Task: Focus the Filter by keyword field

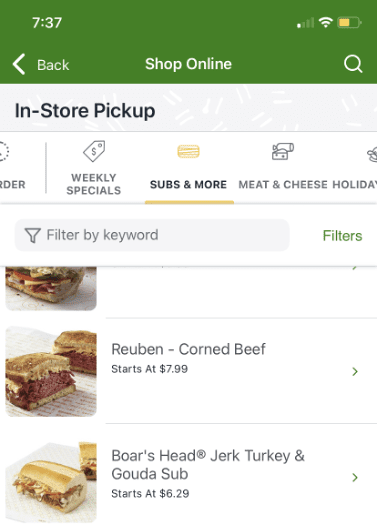Action: tap(152, 235)
